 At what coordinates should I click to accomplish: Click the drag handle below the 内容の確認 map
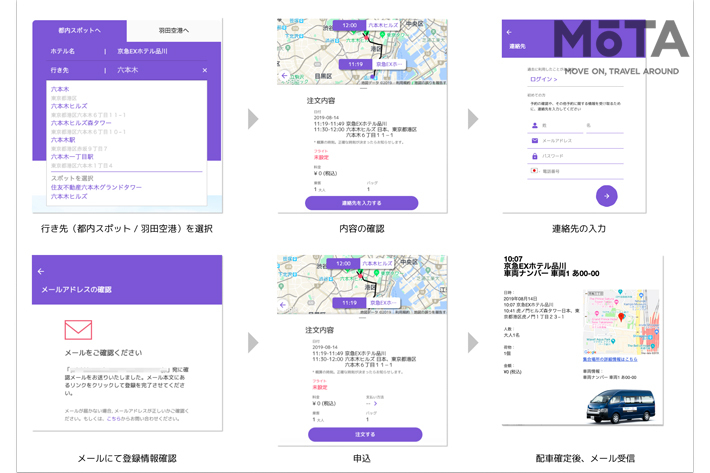click(x=363, y=88)
